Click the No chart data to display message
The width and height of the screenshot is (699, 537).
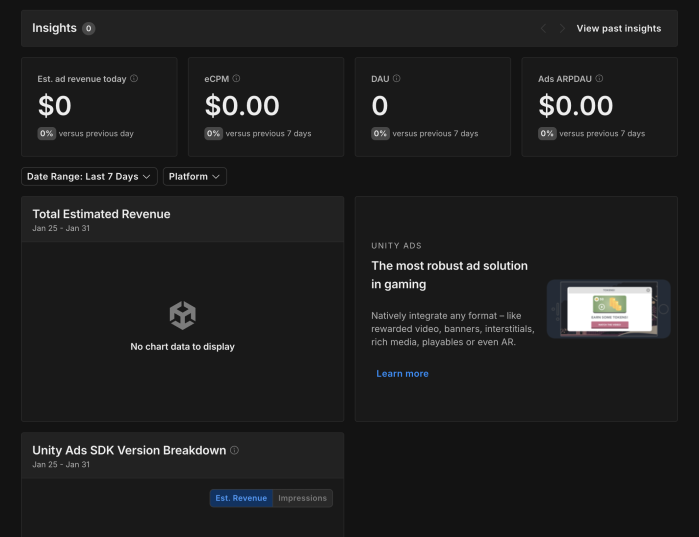[x=182, y=347]
